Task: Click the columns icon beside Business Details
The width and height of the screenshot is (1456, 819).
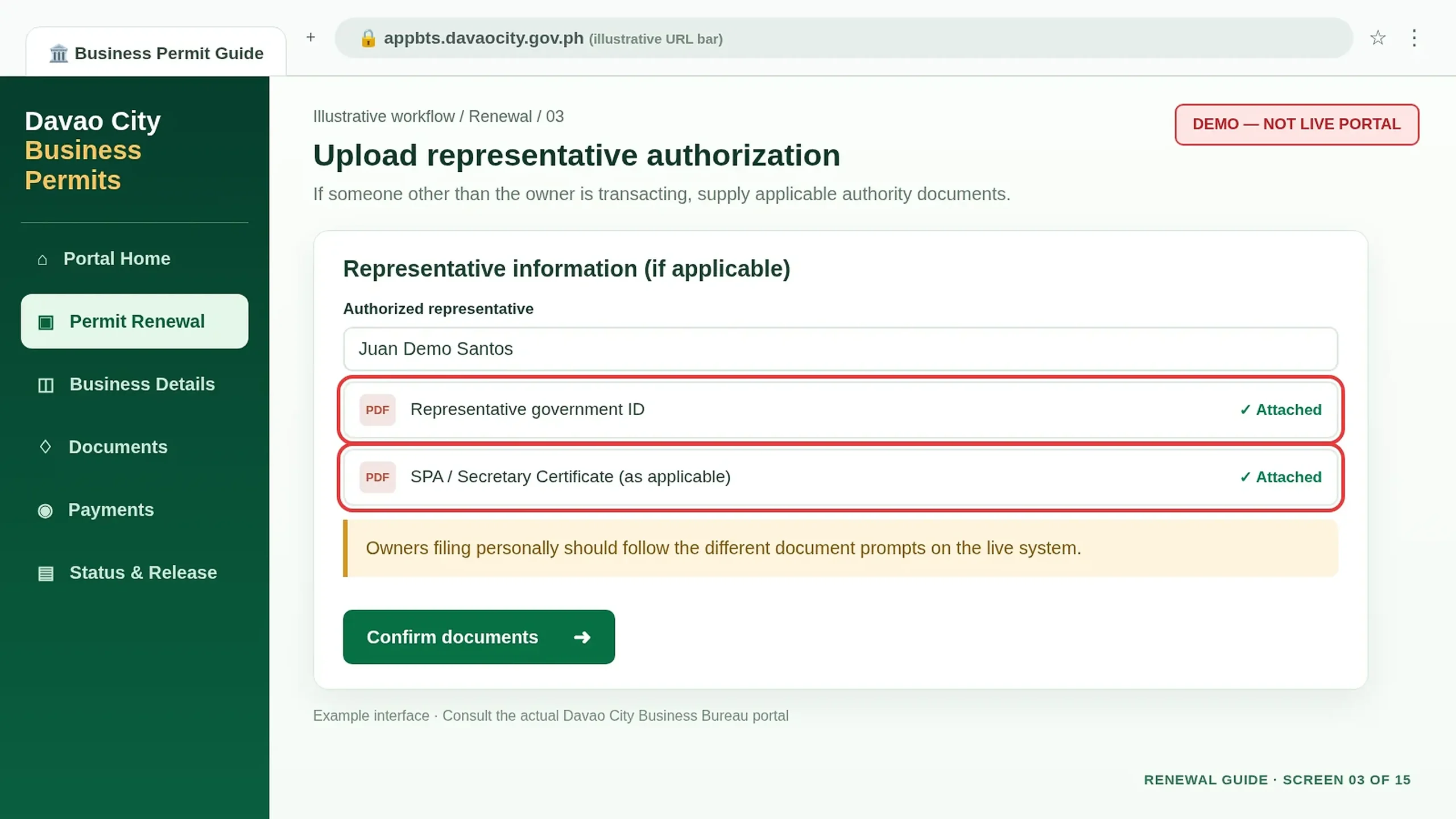Action: coord(45,385)
